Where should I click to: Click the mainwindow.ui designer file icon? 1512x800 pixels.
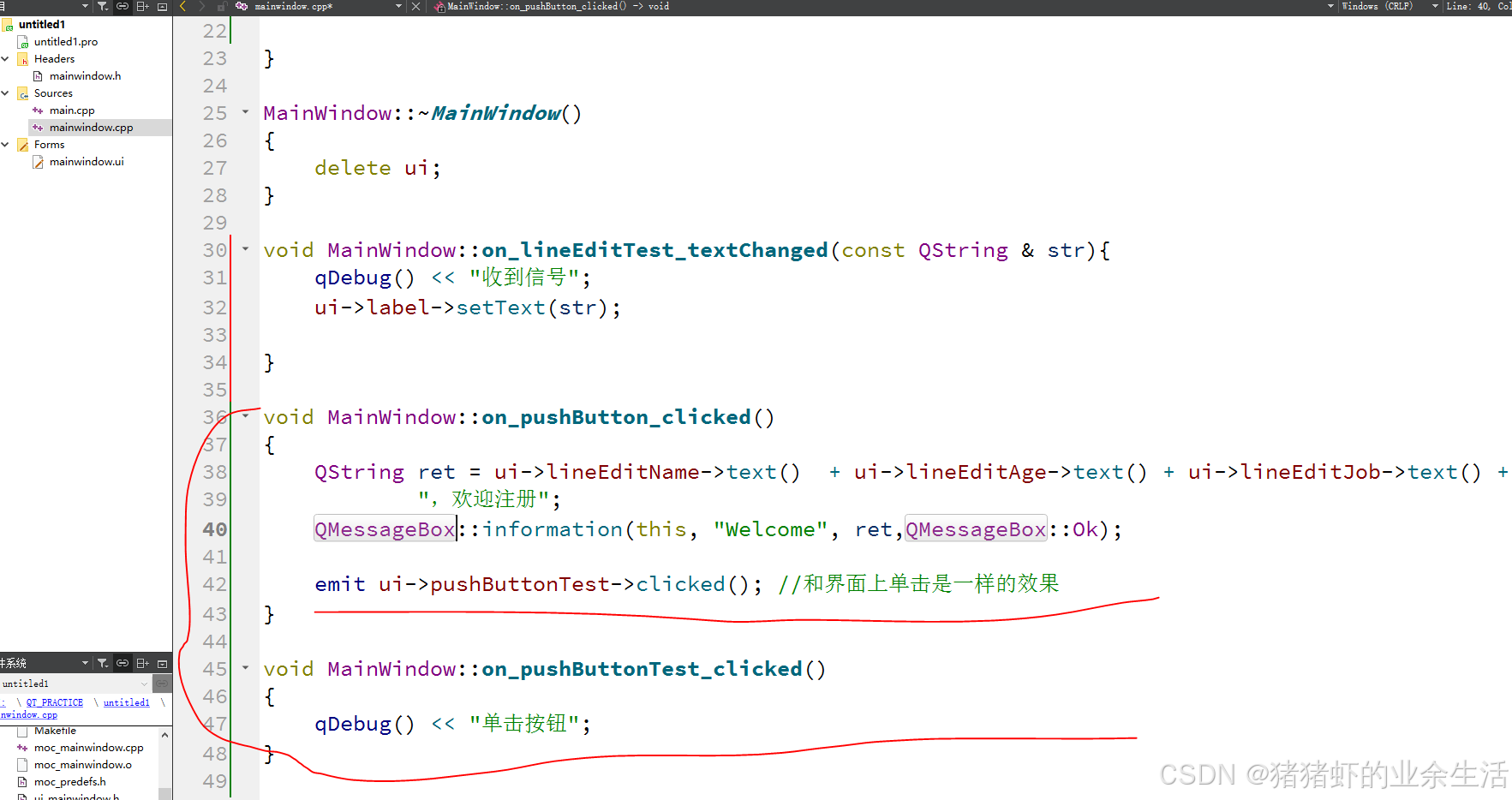(38, 162)
